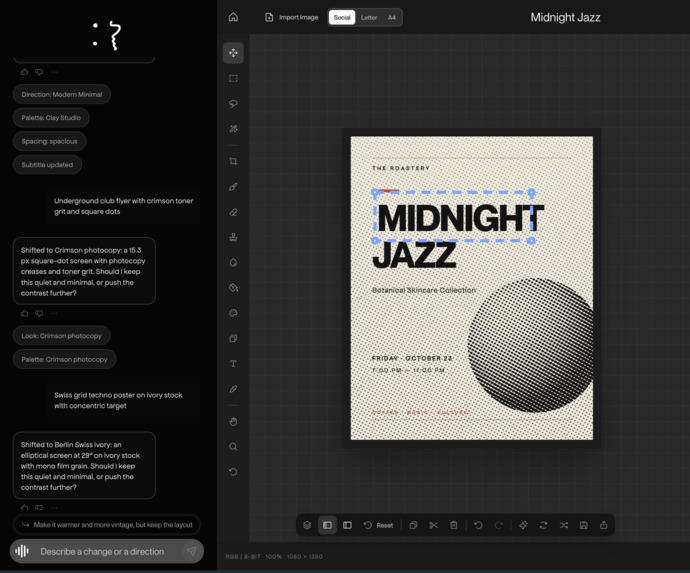This screenshot has height=573, width=690.
Task: Select the Crop tool
Action: tap(233, 162)
